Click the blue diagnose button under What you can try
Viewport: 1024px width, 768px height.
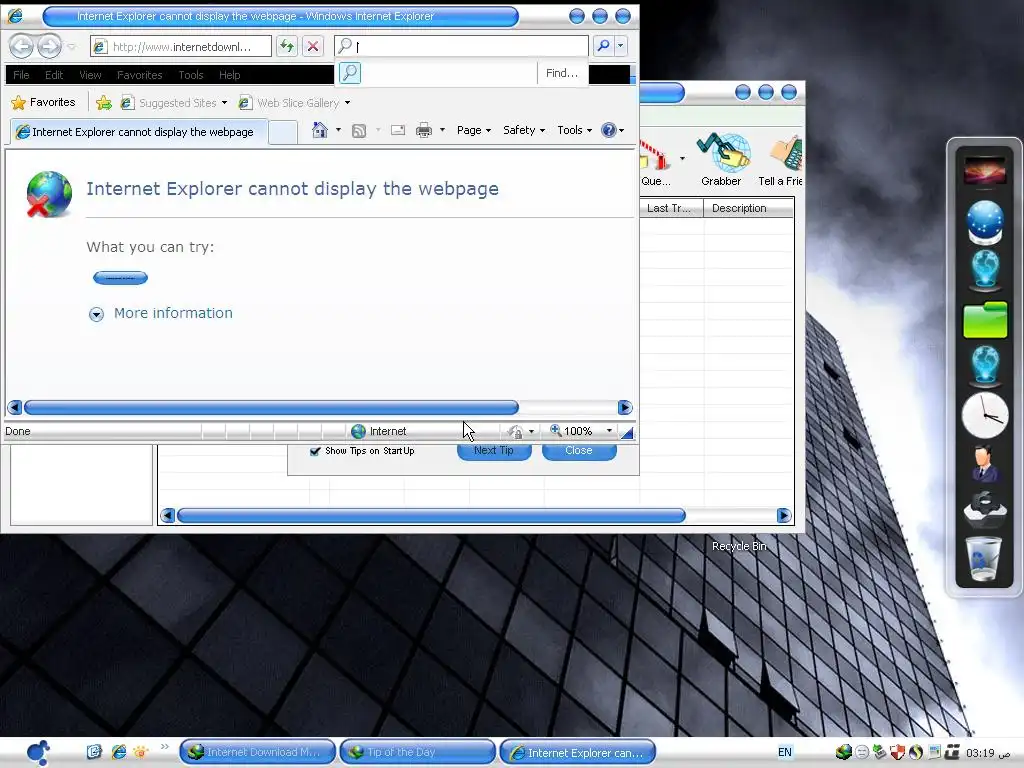120,278
